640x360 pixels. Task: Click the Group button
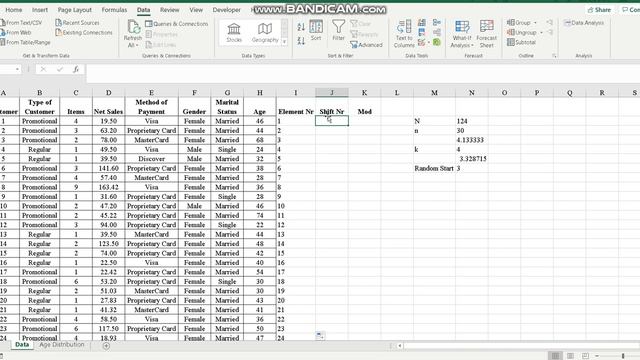(x=519, y=23)
